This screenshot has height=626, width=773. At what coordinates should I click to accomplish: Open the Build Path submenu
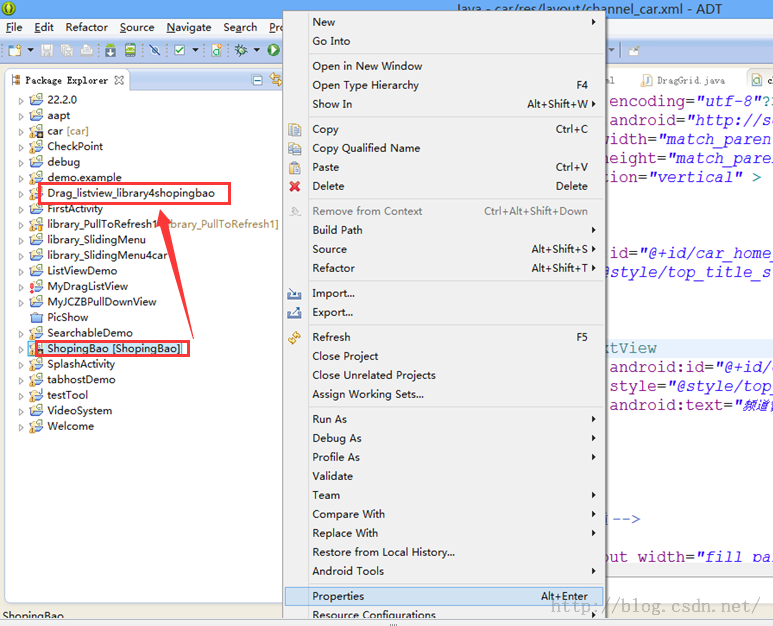337,230
